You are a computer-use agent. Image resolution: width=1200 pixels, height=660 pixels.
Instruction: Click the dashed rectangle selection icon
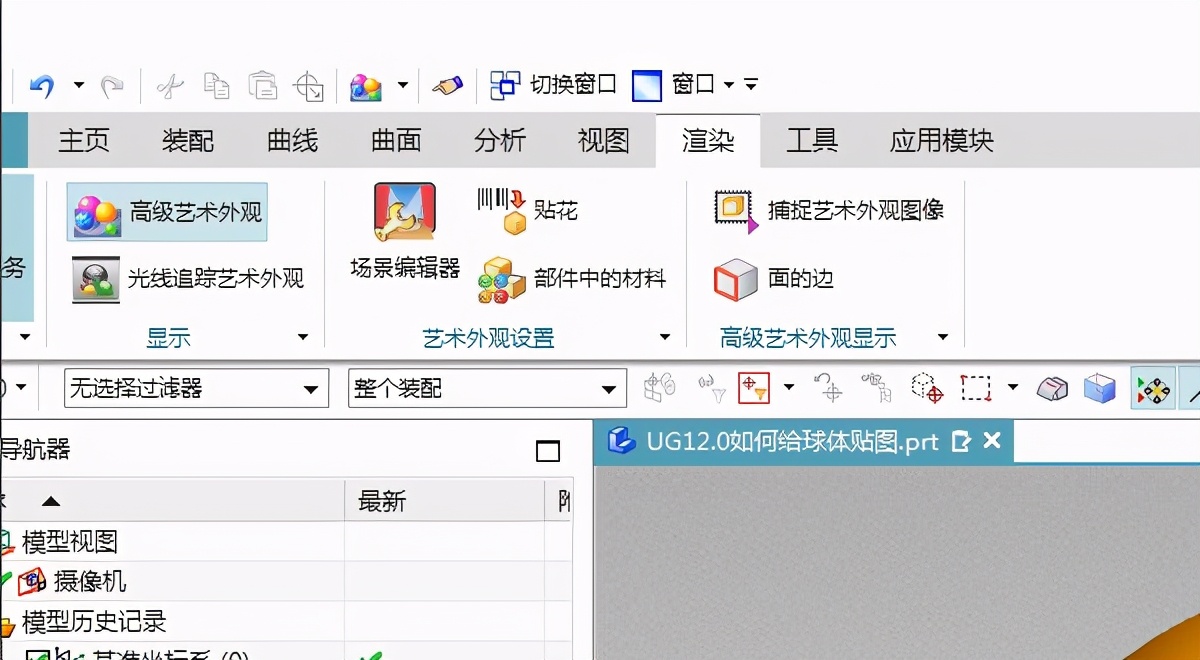pyautogui.click(x=976, y=388)
